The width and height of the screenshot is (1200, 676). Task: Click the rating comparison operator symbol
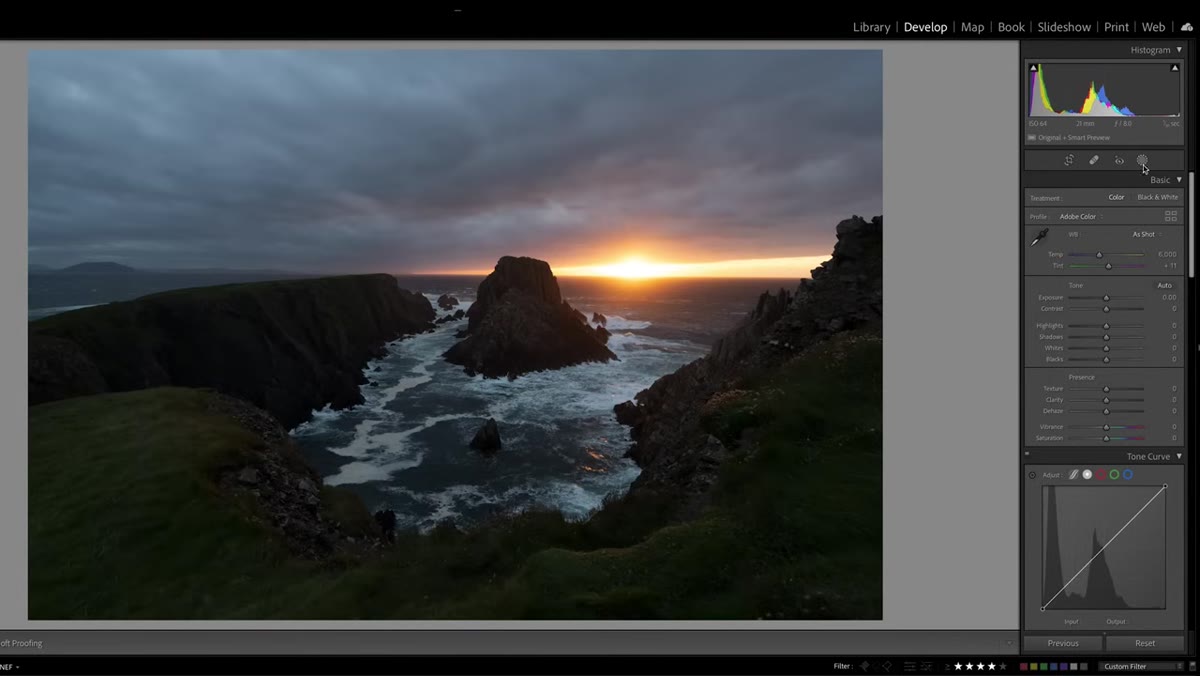click(x=947, y=666)
